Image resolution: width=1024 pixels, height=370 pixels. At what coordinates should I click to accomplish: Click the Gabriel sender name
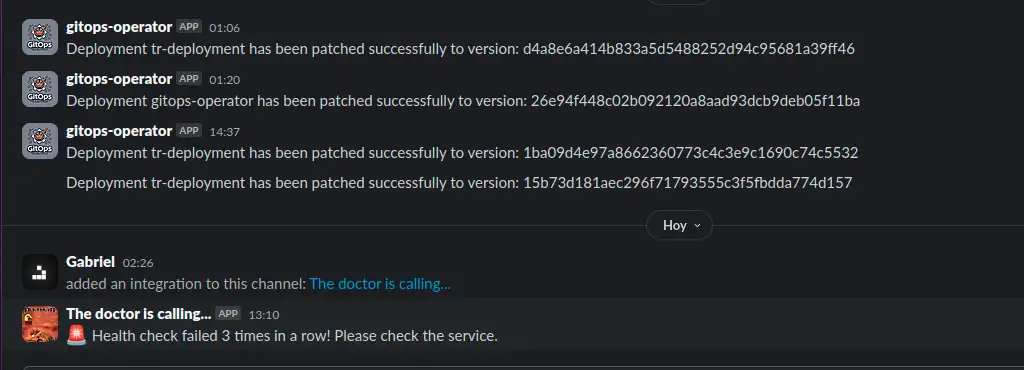point(91,262)
